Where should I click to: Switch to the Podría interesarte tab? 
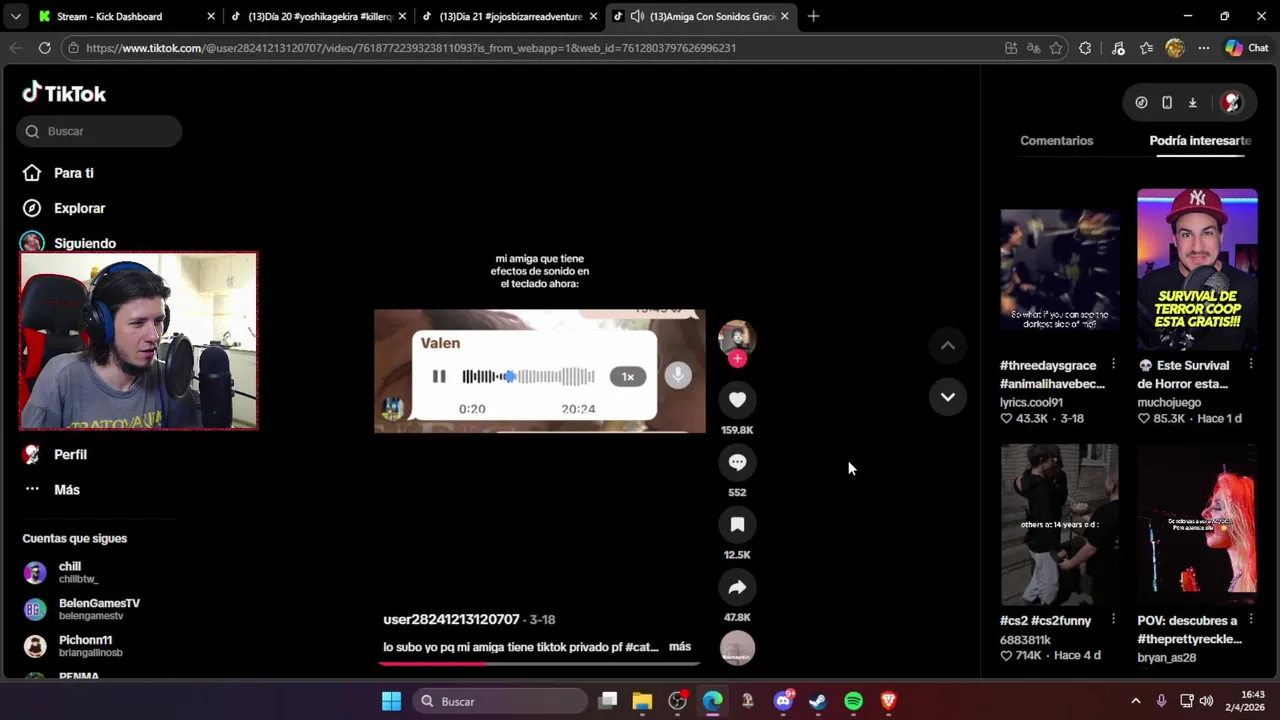(1200, 141)
